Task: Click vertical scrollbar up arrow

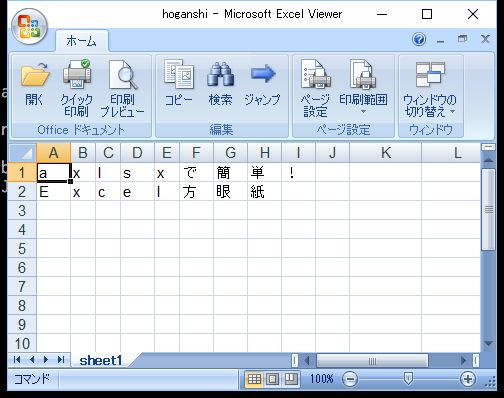Action: point(488,160)
